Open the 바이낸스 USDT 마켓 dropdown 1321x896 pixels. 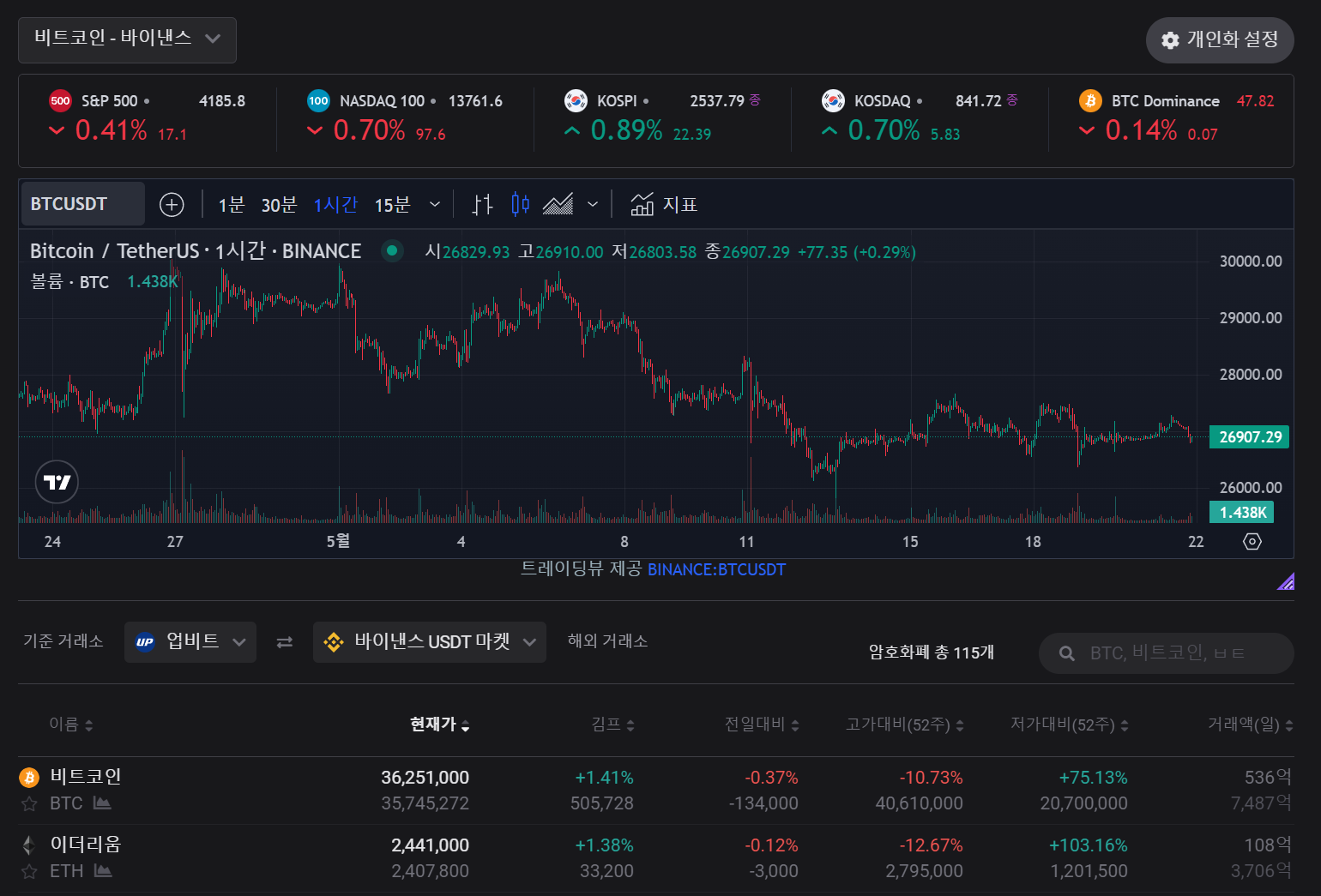430,642
